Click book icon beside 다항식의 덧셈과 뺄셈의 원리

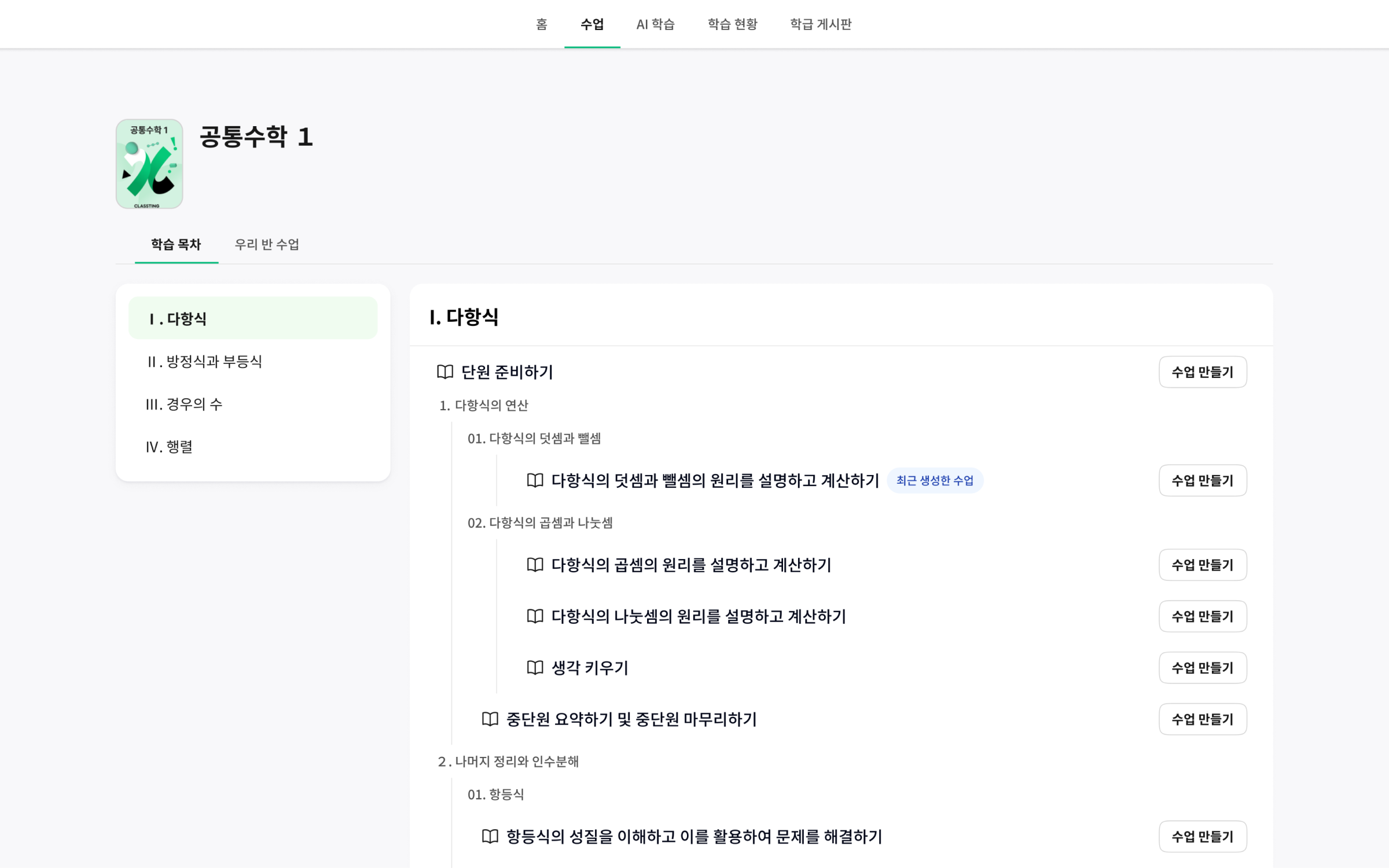point(535,480)
